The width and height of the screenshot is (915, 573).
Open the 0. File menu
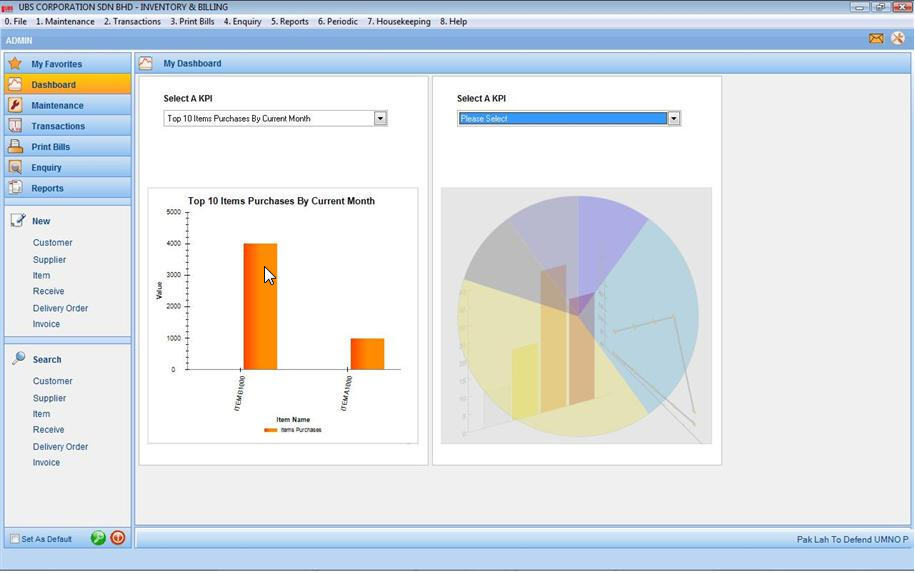point(16,22)
